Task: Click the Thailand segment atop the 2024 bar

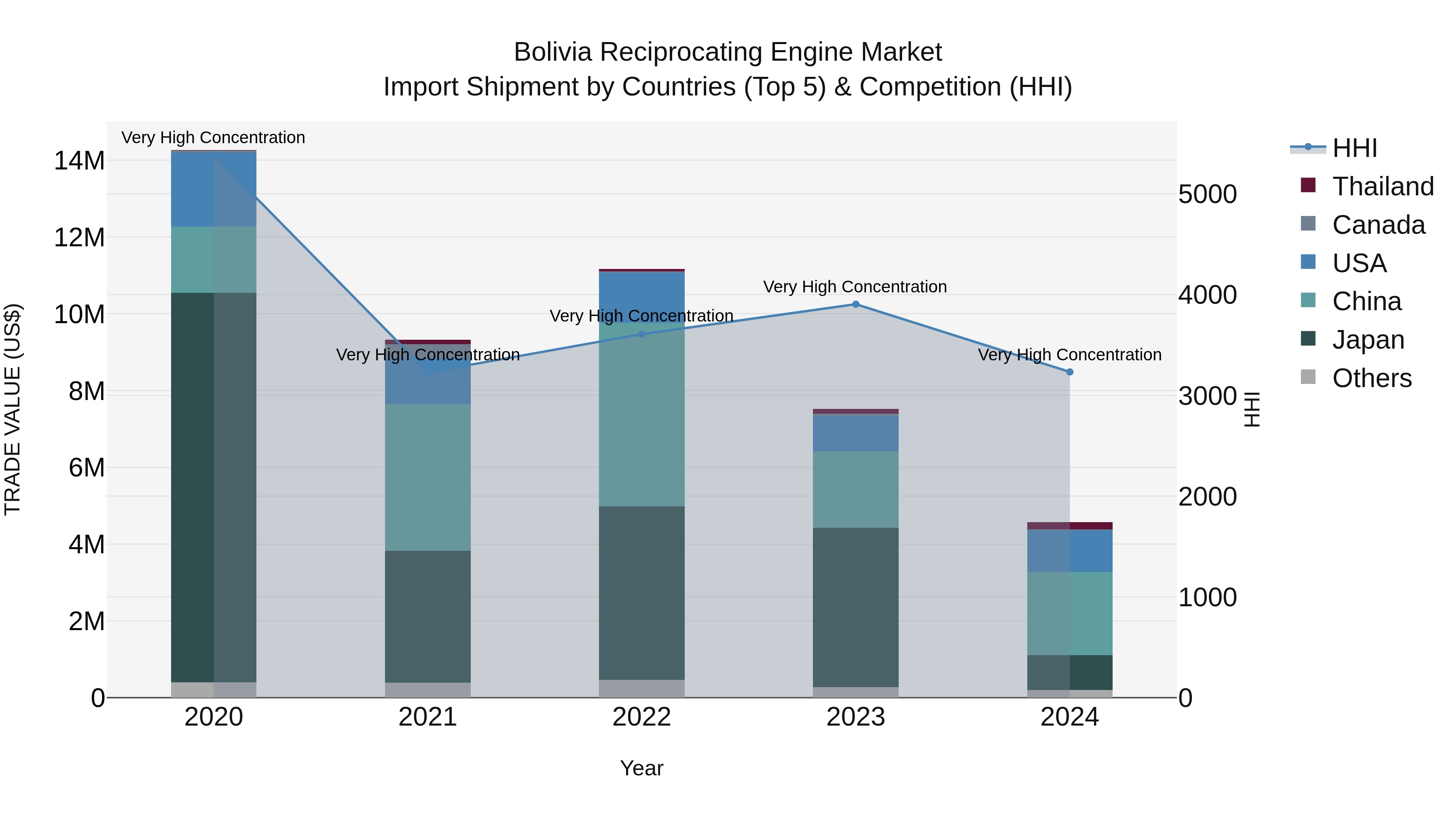Action: 1069,526
